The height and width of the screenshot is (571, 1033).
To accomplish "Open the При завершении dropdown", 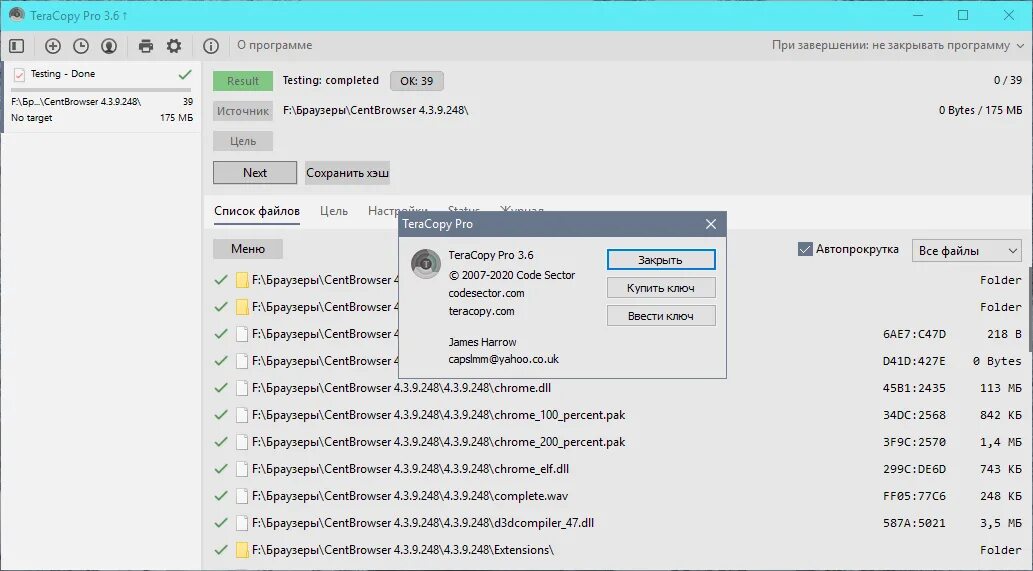I will 898,45.
